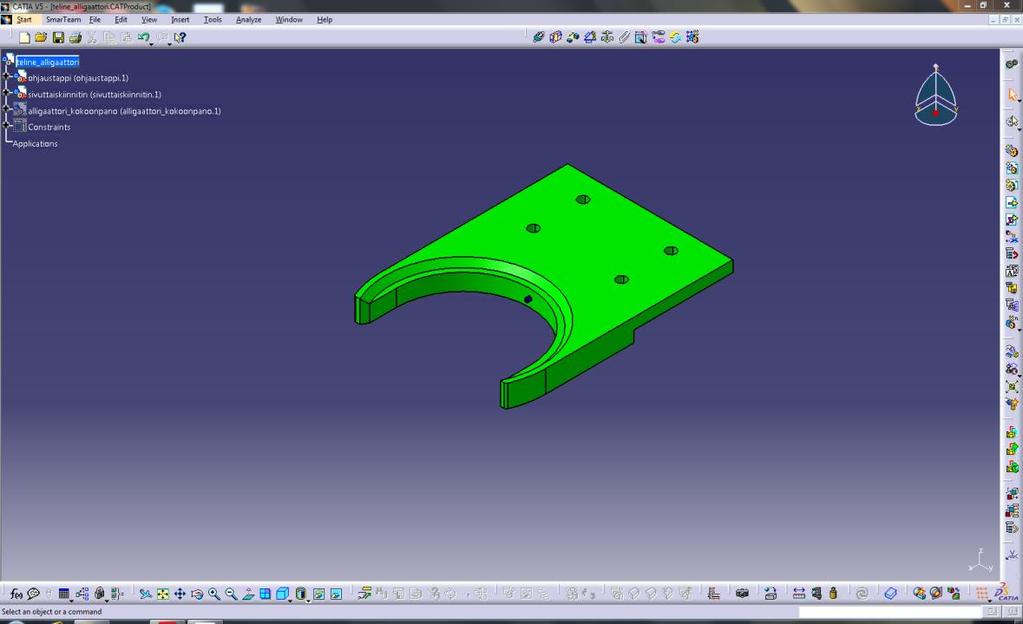
Task: Open the Insert menu
Action: (180, 20)
